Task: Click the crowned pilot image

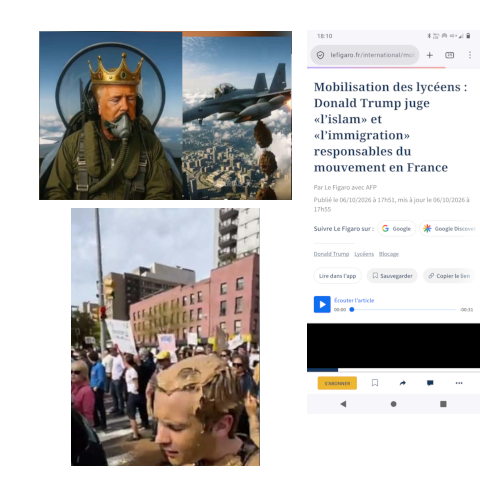Action: 111,115
